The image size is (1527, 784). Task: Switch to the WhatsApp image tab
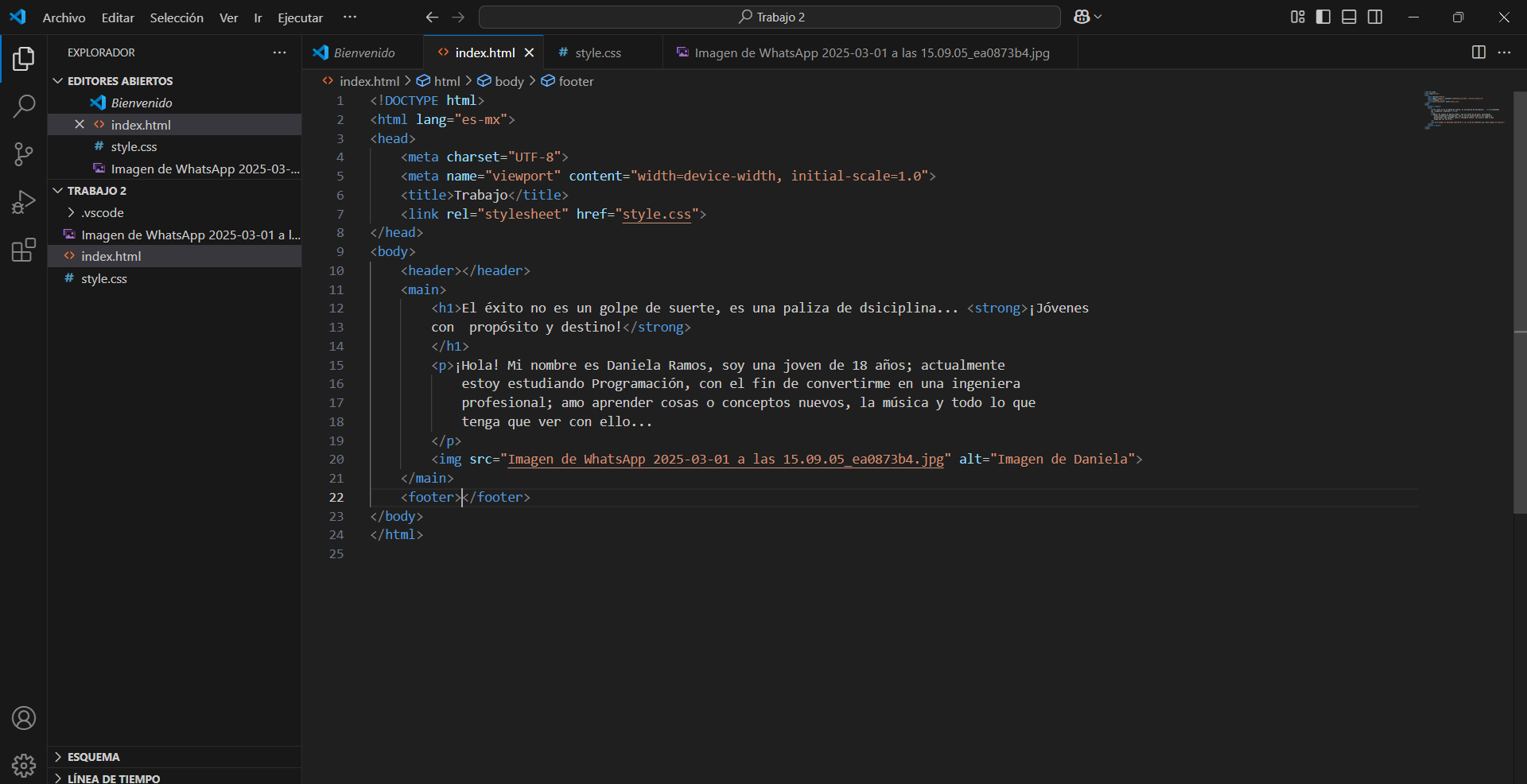point(870,52)
